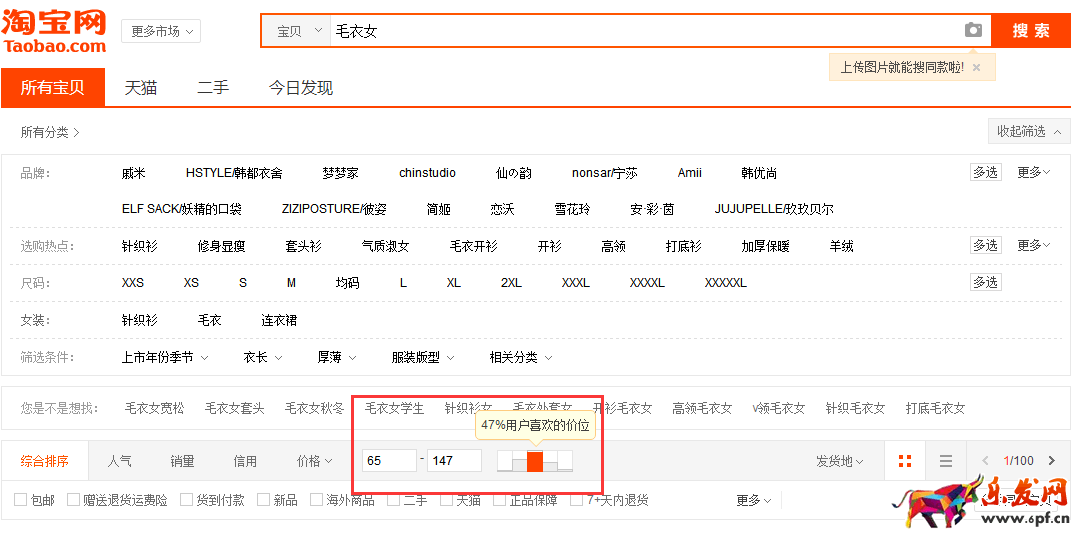This screenshot has height=539, width=1080.
Task: Choose 连衣裙 under 女装
Action: pyautogui.click(x=279, y=320)
